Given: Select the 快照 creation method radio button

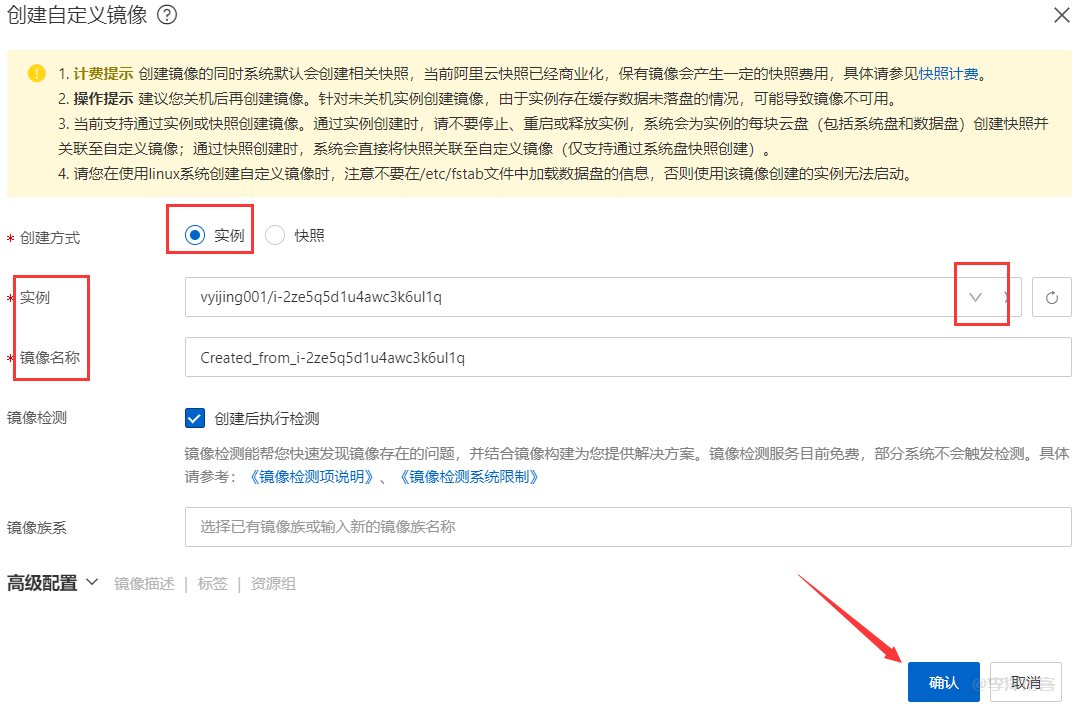Looking at the screenshot, I should pos(275,235).
